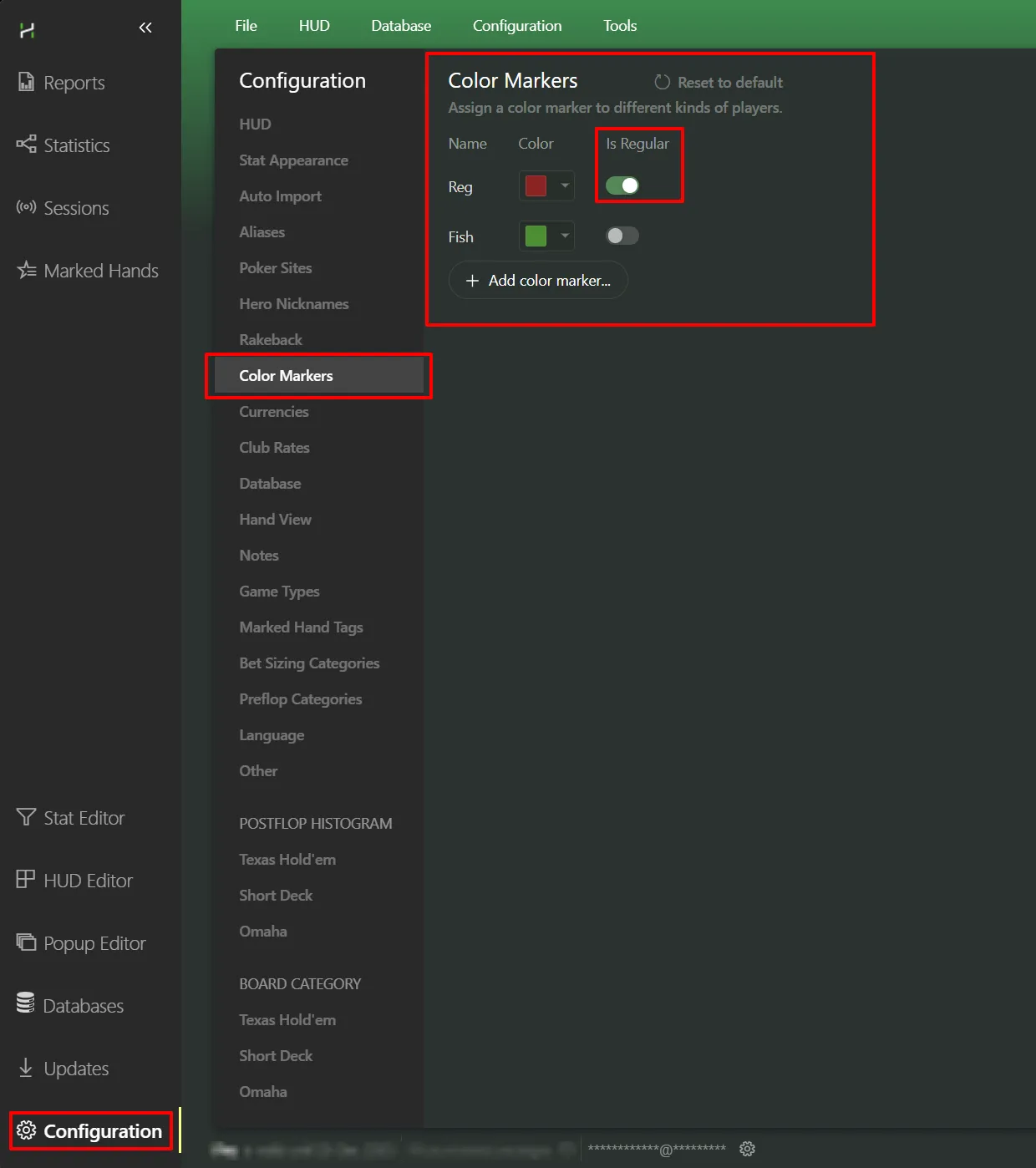
Task: Select Bet Sizing Categories settings
Action: (309, 663)
